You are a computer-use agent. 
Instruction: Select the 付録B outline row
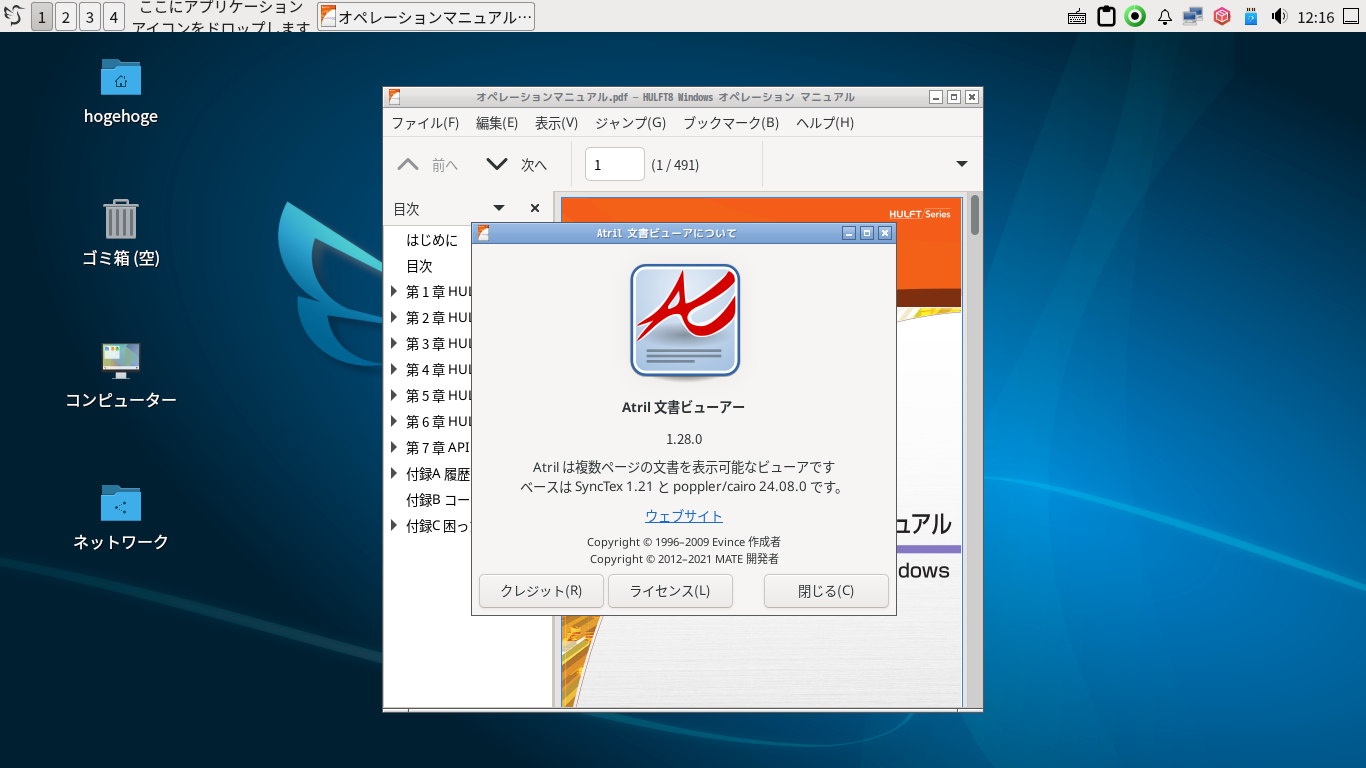pos(470,500)
